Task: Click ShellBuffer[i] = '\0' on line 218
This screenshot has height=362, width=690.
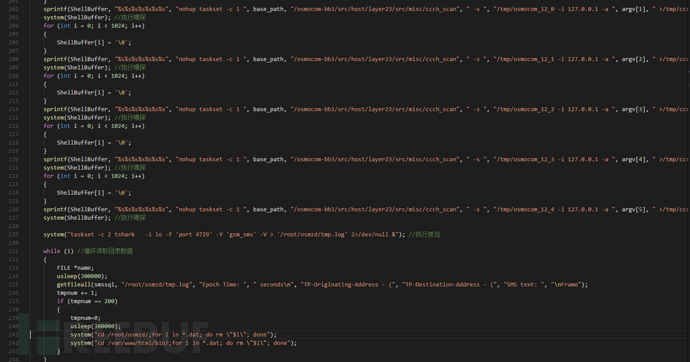Action: pyautogui.click(x=94, y=143)
